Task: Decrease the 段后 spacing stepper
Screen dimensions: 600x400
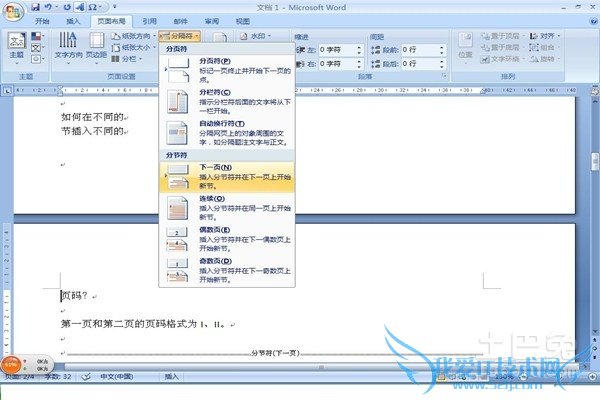Action: (x=442, y=66)
